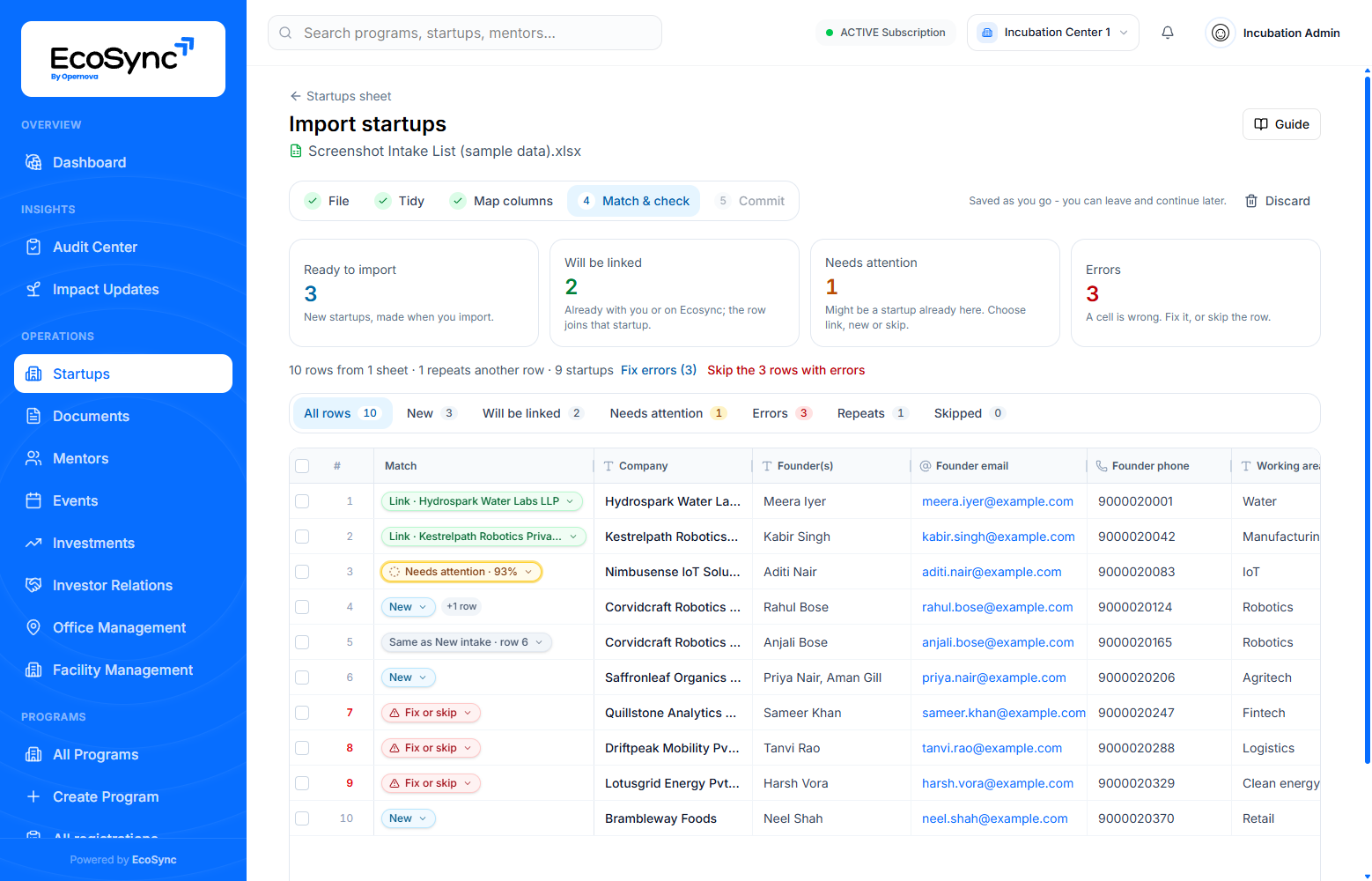The height and width of the screenshot is (881, 1372).
Task: Check the row for Hydrospark Water Labs
Action: 302,501
